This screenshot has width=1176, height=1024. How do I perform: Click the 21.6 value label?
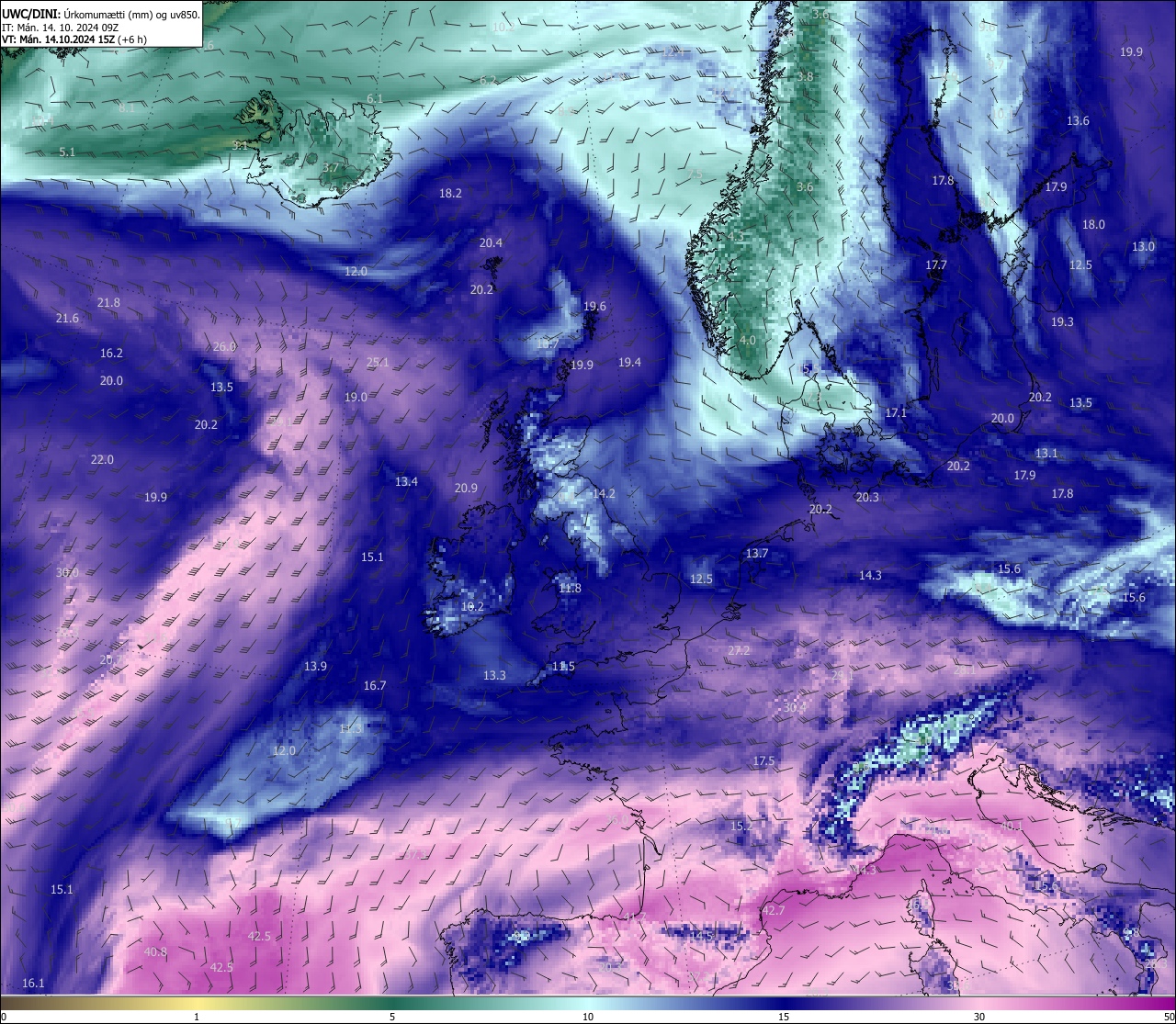tap(67, 319)
